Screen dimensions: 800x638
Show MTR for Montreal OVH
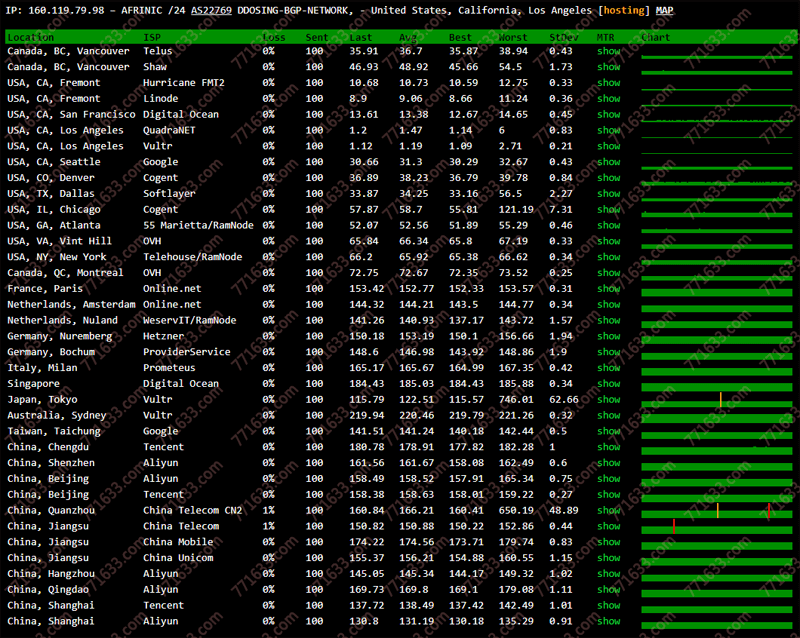point(609,273)
